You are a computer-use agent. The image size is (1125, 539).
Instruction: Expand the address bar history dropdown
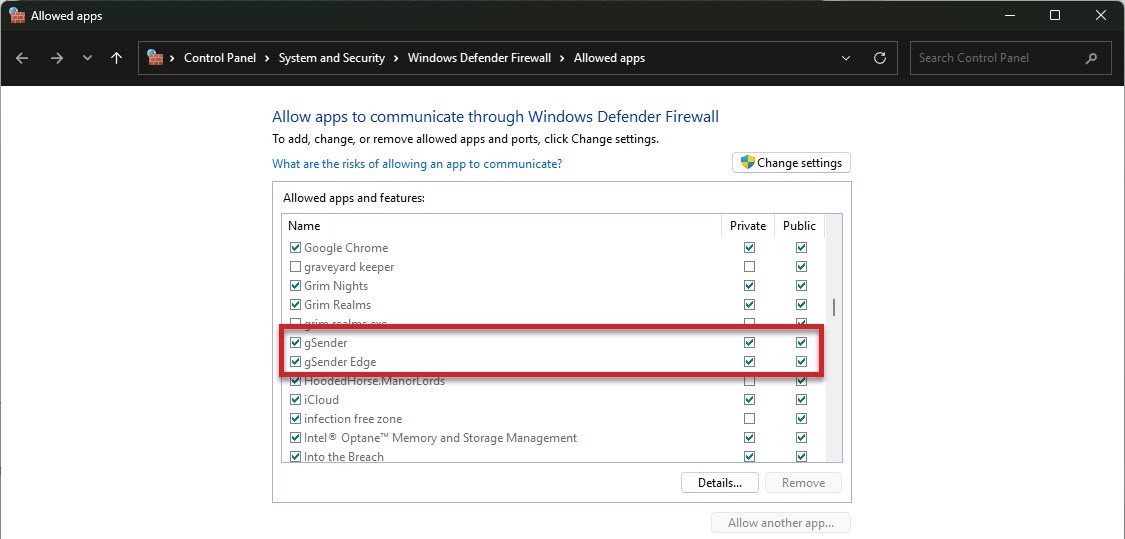click(846, 58)
